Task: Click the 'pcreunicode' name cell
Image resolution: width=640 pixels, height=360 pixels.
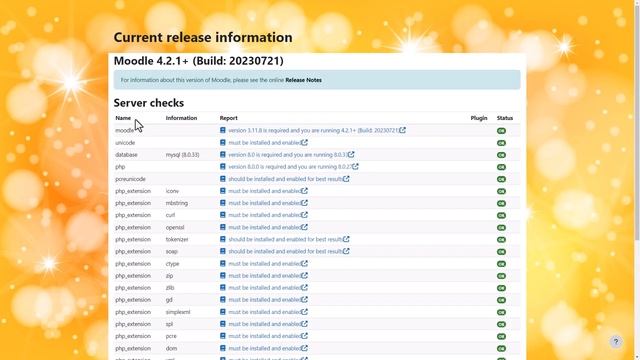Action: (x=130, y=179)
